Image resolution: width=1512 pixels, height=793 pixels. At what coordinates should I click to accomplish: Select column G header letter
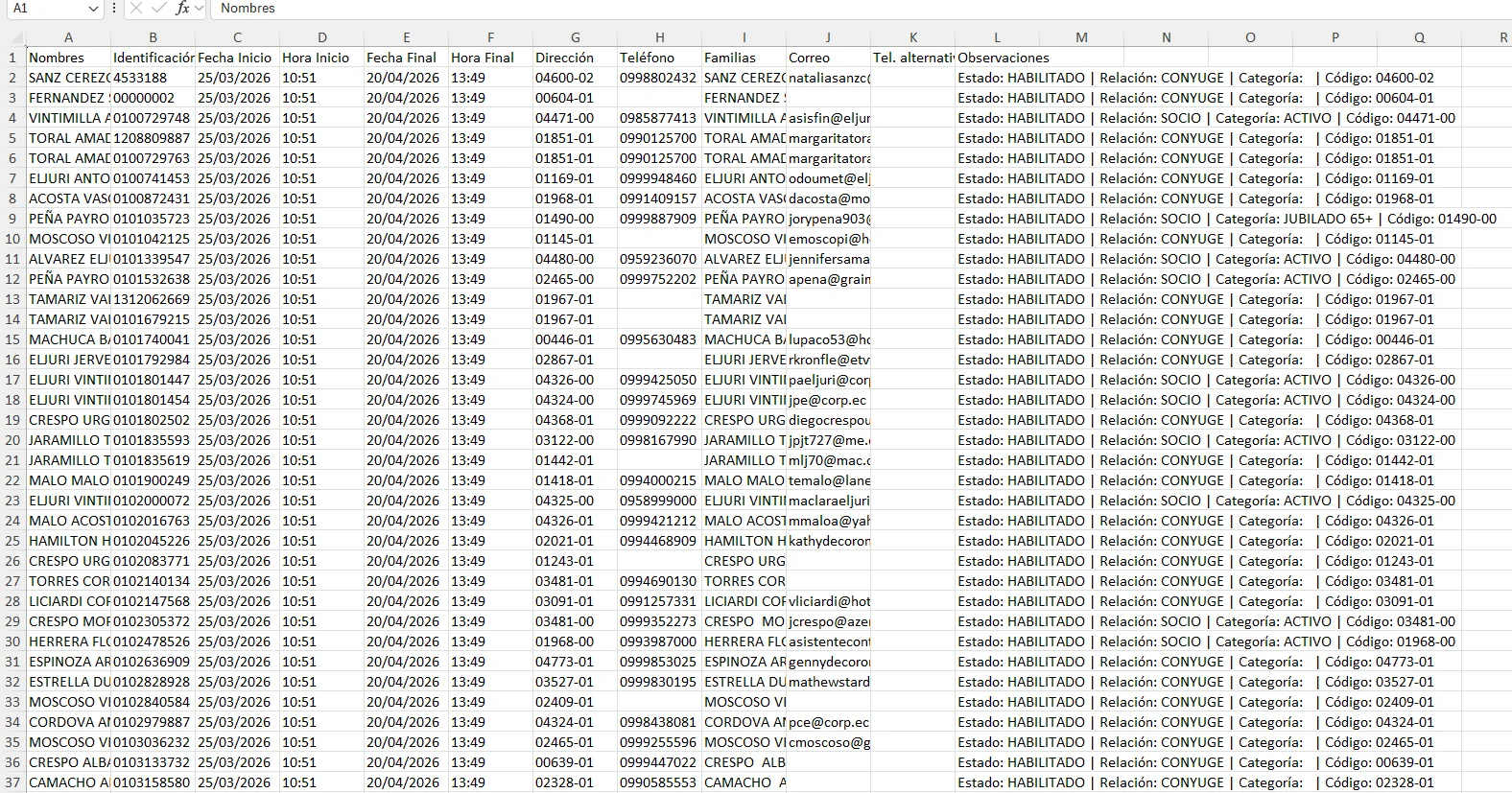[575, 37]
